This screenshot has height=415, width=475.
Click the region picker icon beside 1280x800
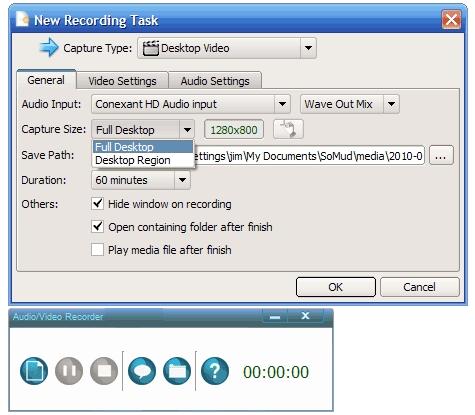point(288,129)
